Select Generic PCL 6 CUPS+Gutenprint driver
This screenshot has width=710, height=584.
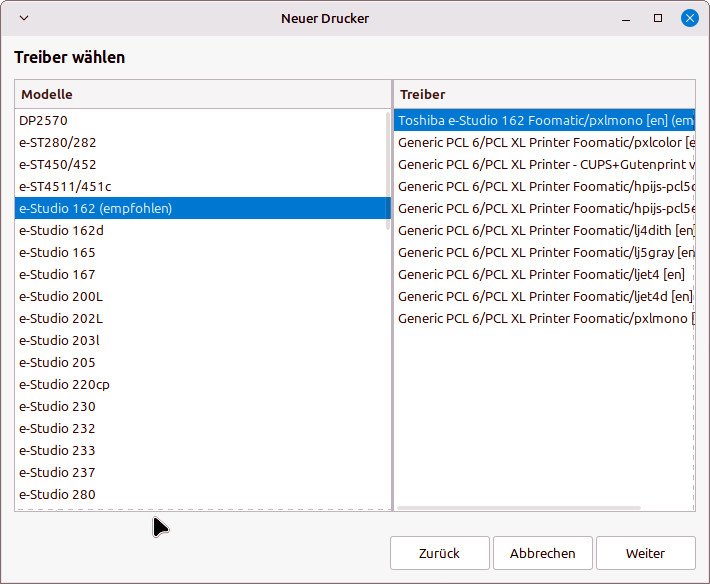[x=544, y=164]
